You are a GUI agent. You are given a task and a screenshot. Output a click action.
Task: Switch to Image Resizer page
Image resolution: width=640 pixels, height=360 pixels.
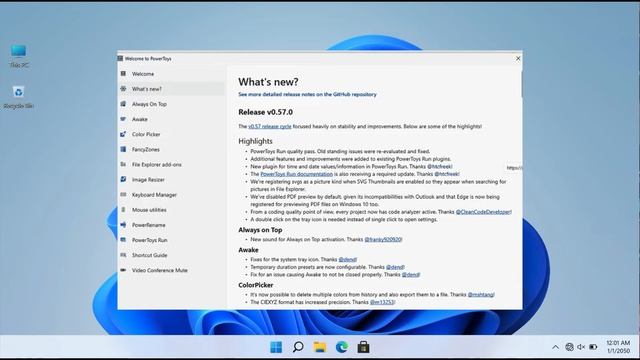pyautogui.click(x=171, y=180)
